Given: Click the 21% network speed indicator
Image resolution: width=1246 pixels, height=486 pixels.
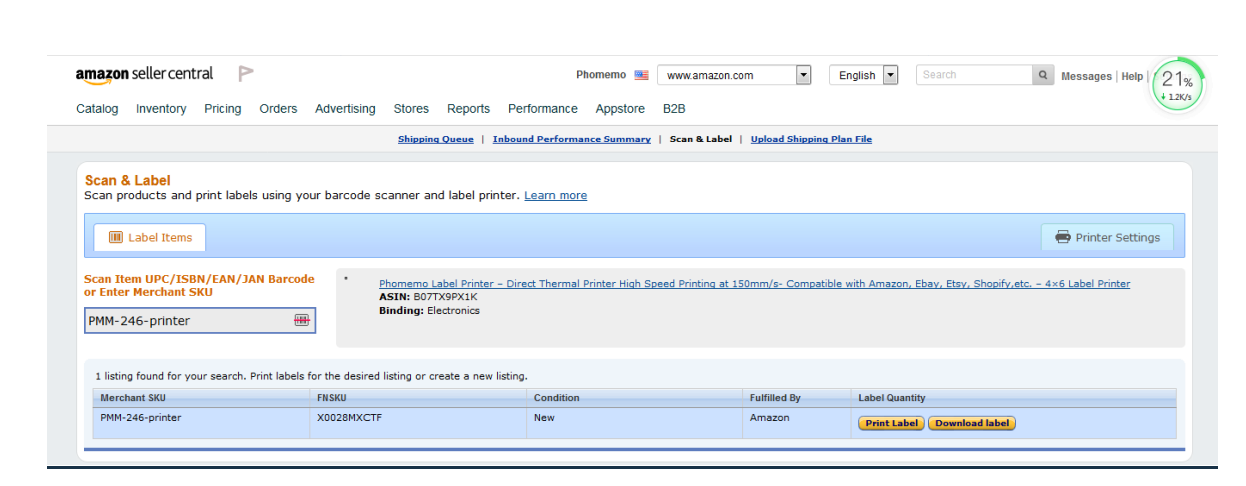Looking at the screenshot, I should (1178, 85).
